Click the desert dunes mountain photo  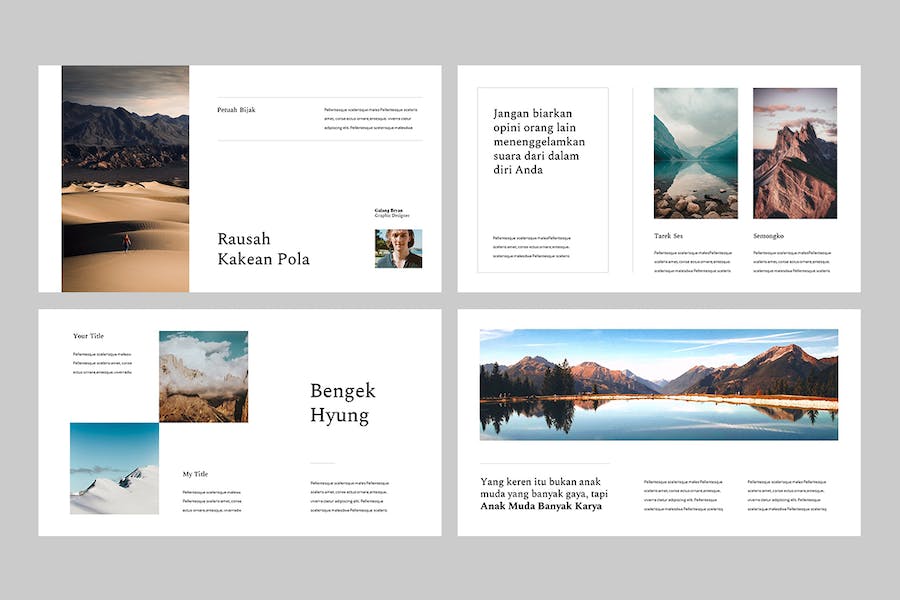click(125, 179)
